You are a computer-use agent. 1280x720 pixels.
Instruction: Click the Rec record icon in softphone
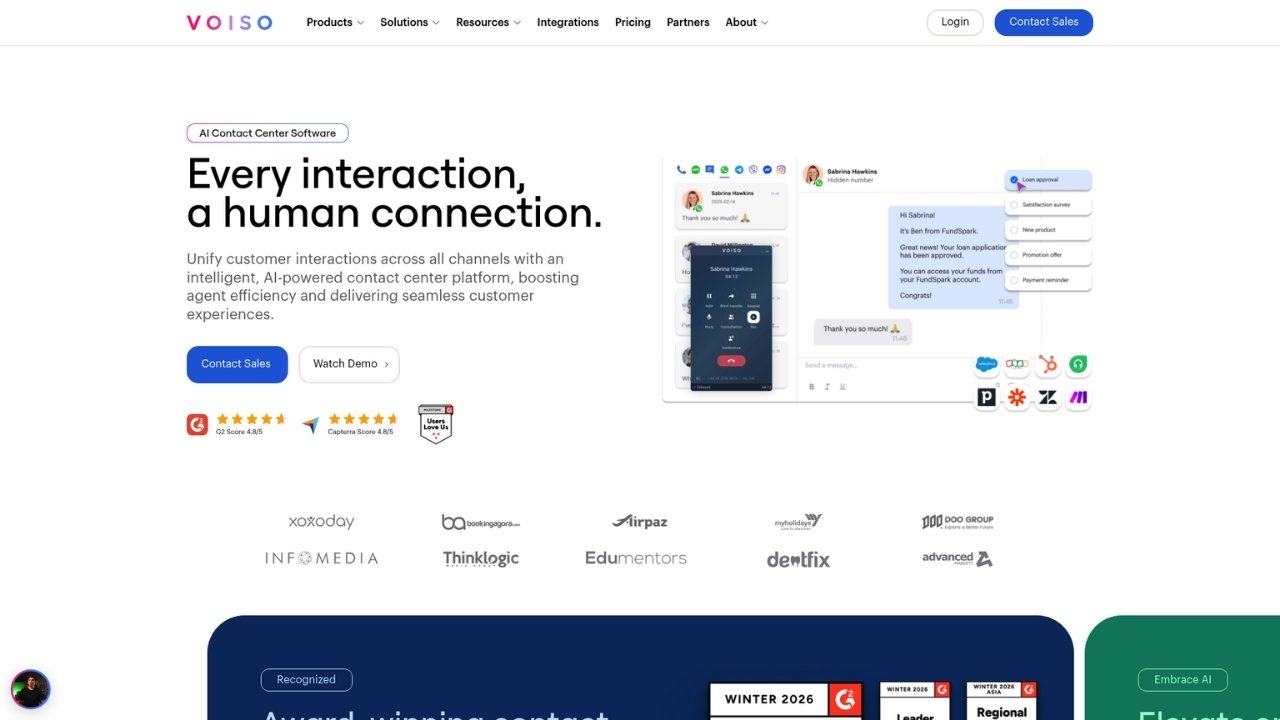(x=753, y=317)
